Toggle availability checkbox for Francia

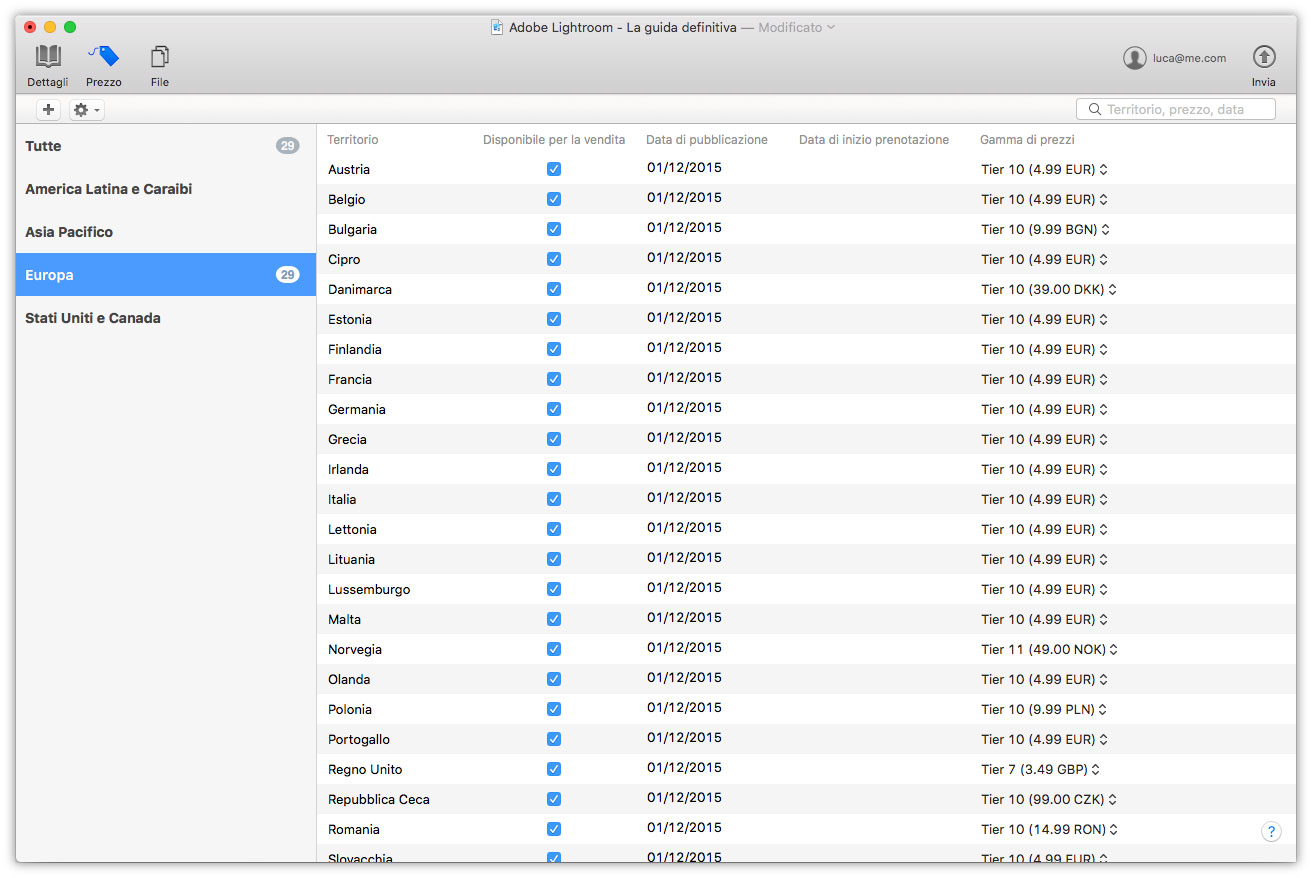(554, 379)
